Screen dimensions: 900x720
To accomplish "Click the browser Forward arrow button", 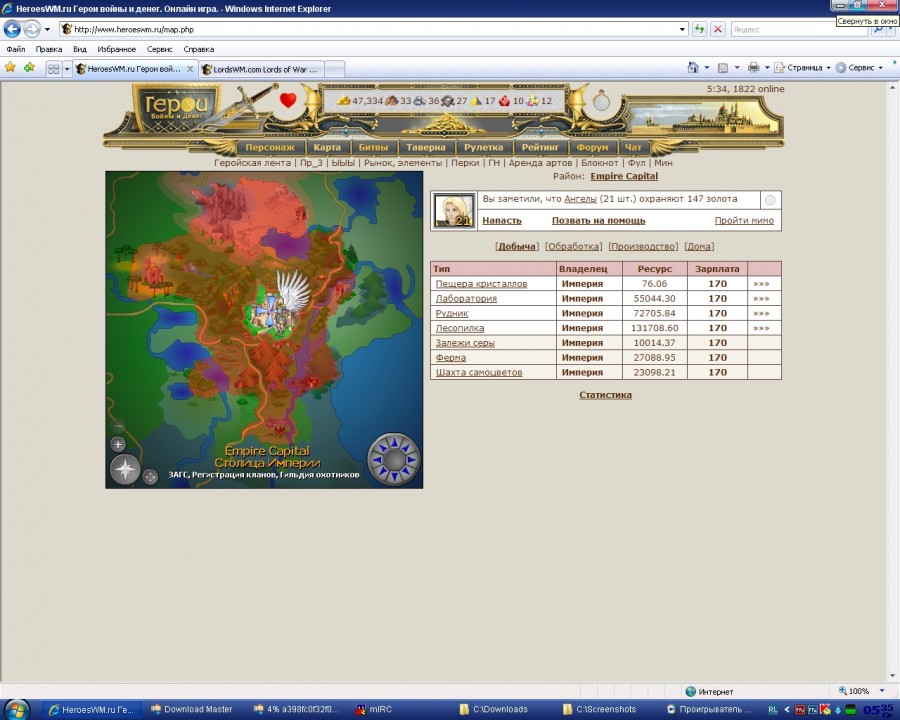I will [32, 29].
